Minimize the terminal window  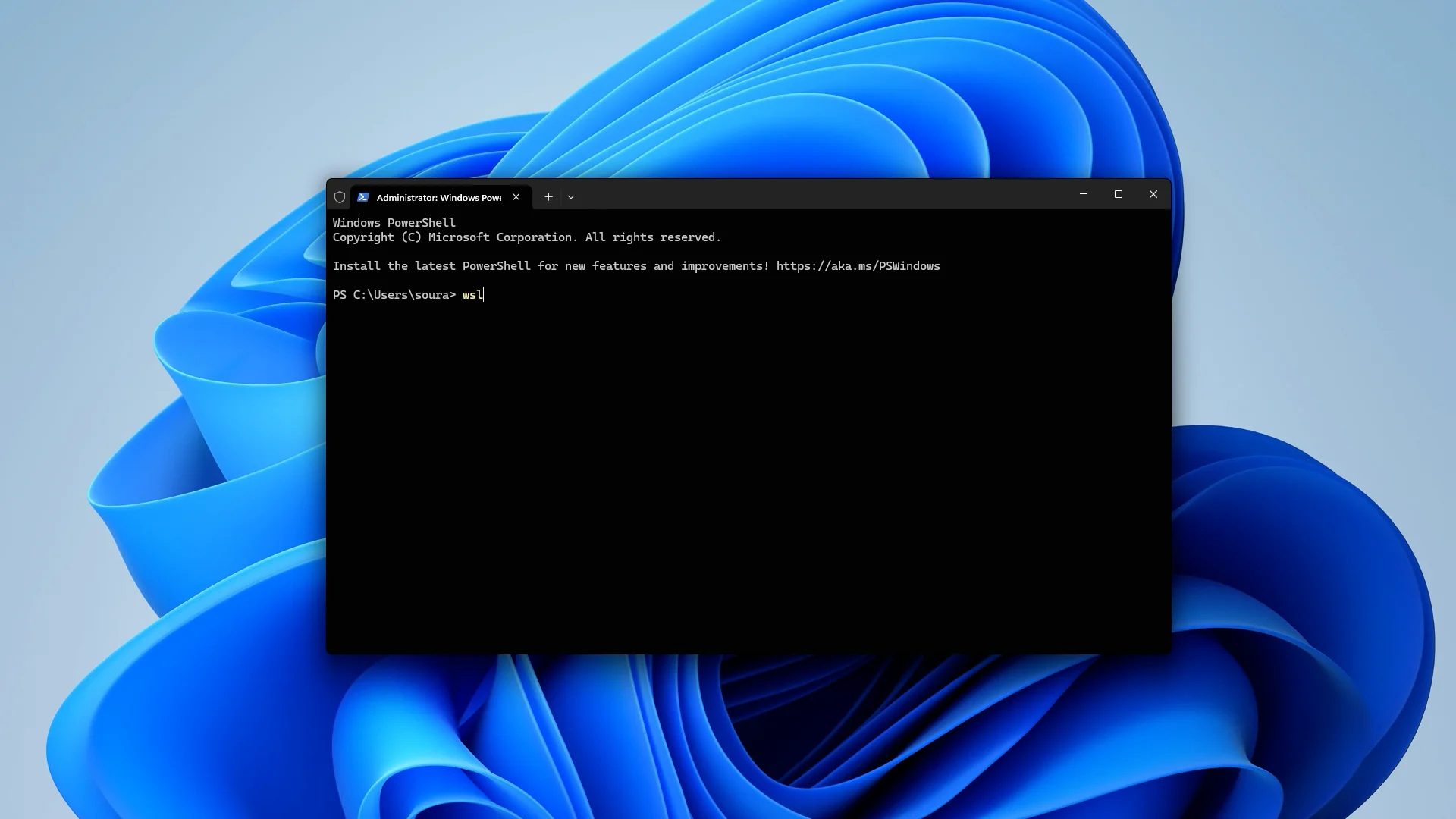[1083, 194]
